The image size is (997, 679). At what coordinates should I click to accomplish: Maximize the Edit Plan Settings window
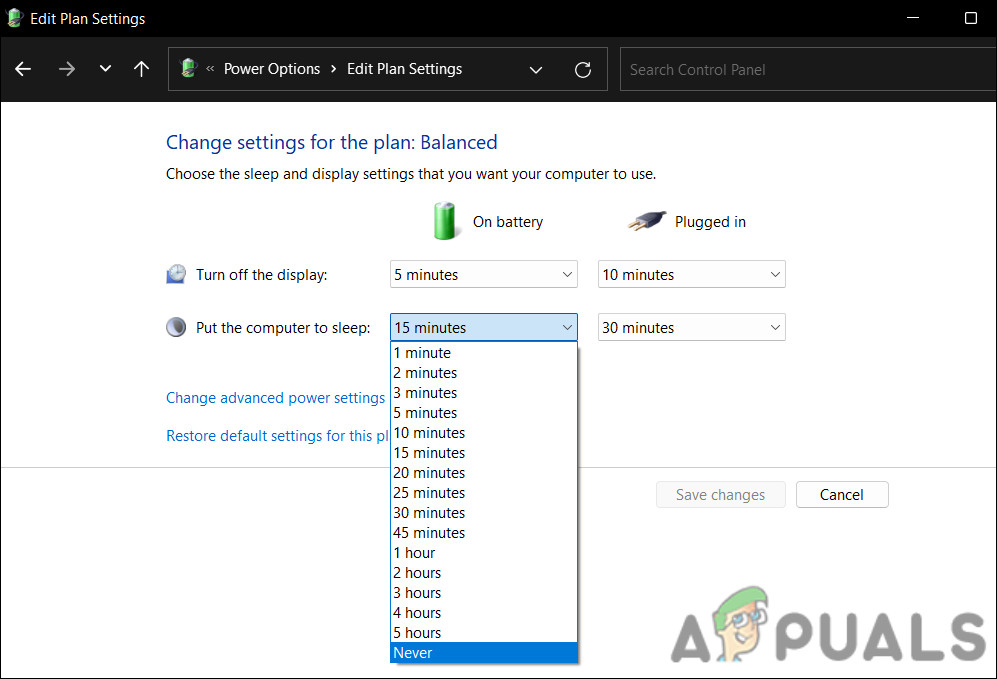click(x=971, y=18)
